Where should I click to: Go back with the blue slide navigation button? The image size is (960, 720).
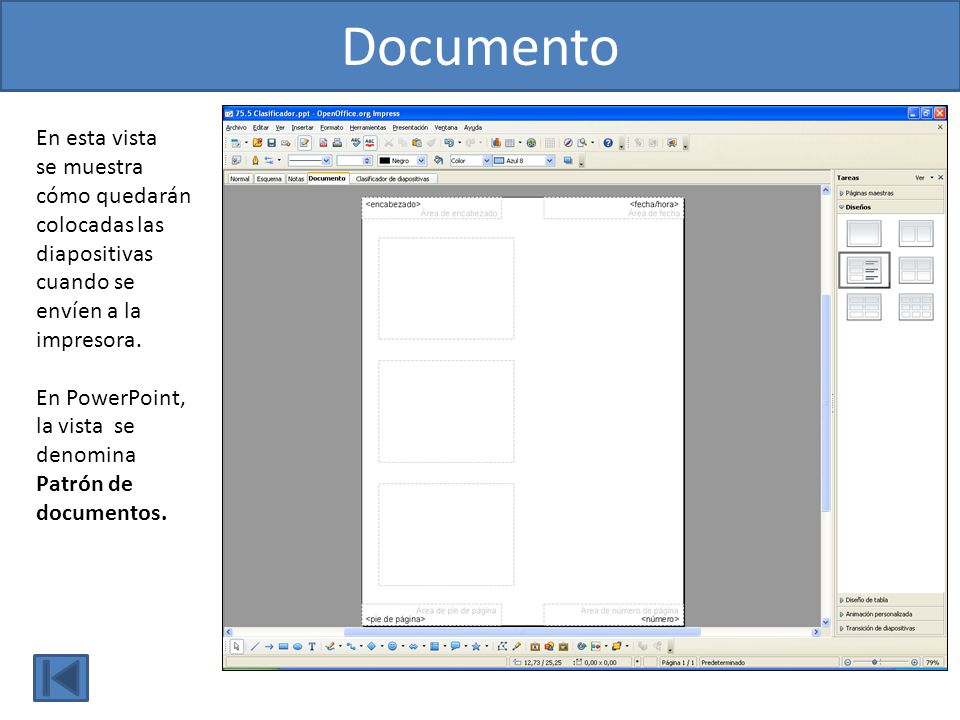coord(61,678)
